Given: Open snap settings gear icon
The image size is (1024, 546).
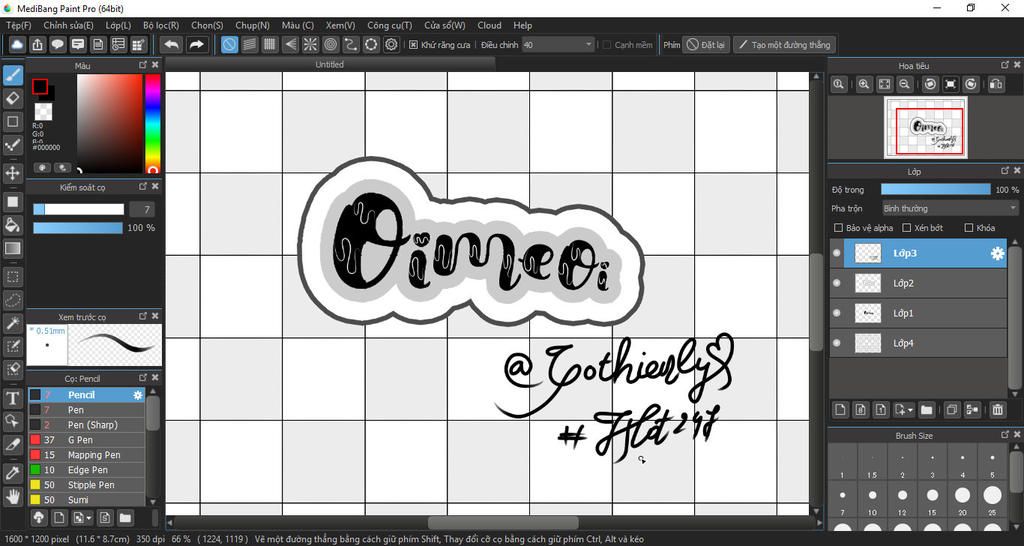Looking at the screenshot, I should (x=391, y=44).
